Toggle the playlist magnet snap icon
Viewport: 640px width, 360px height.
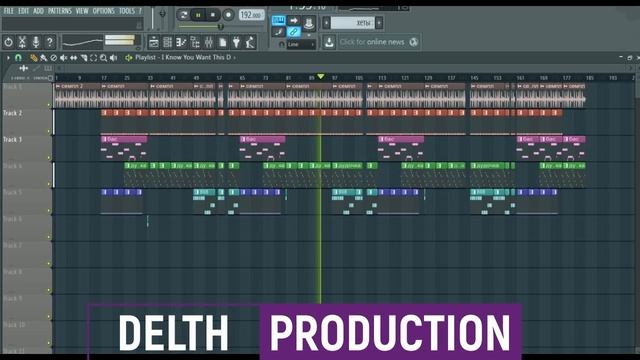point(18,58)
